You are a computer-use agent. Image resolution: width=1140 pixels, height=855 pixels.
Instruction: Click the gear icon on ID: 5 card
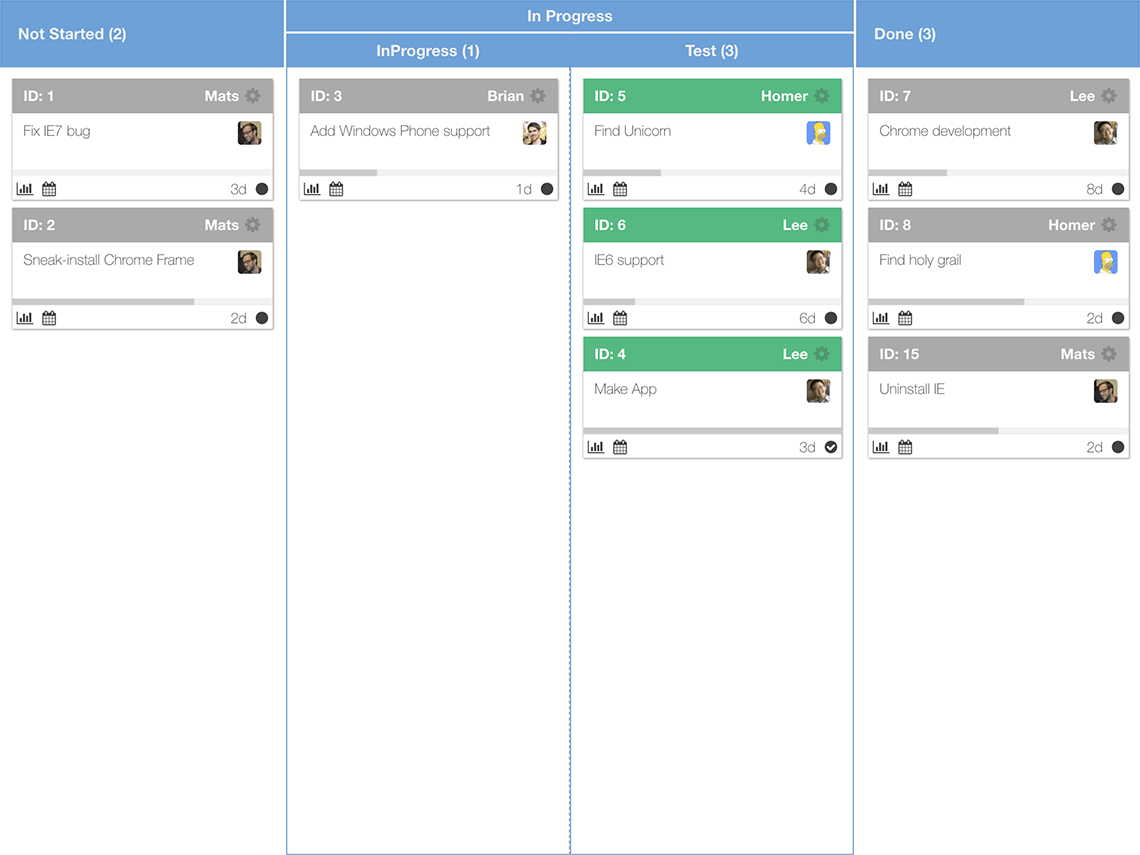coord(822,96)
